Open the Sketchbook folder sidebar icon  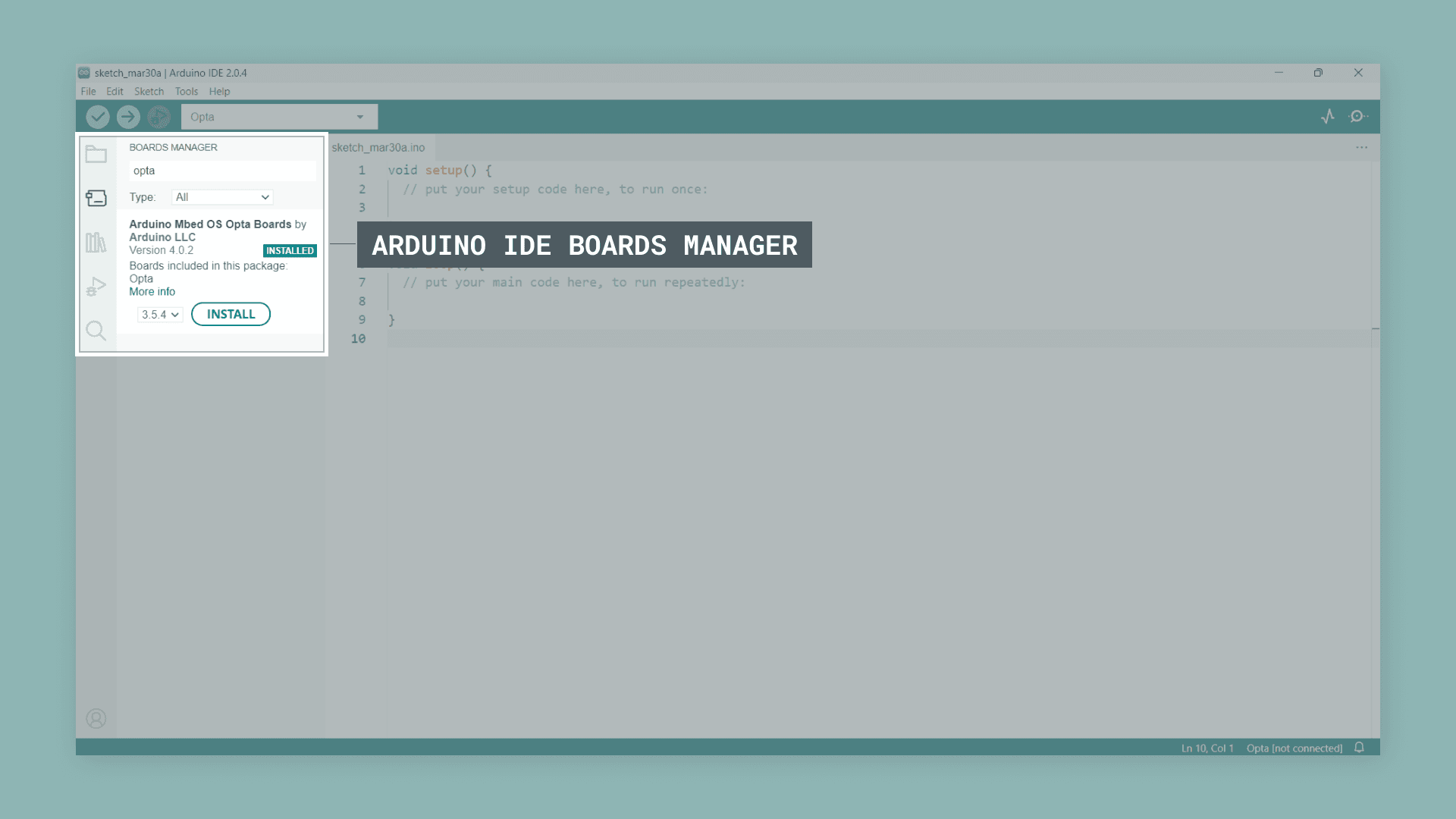point(96,154)
